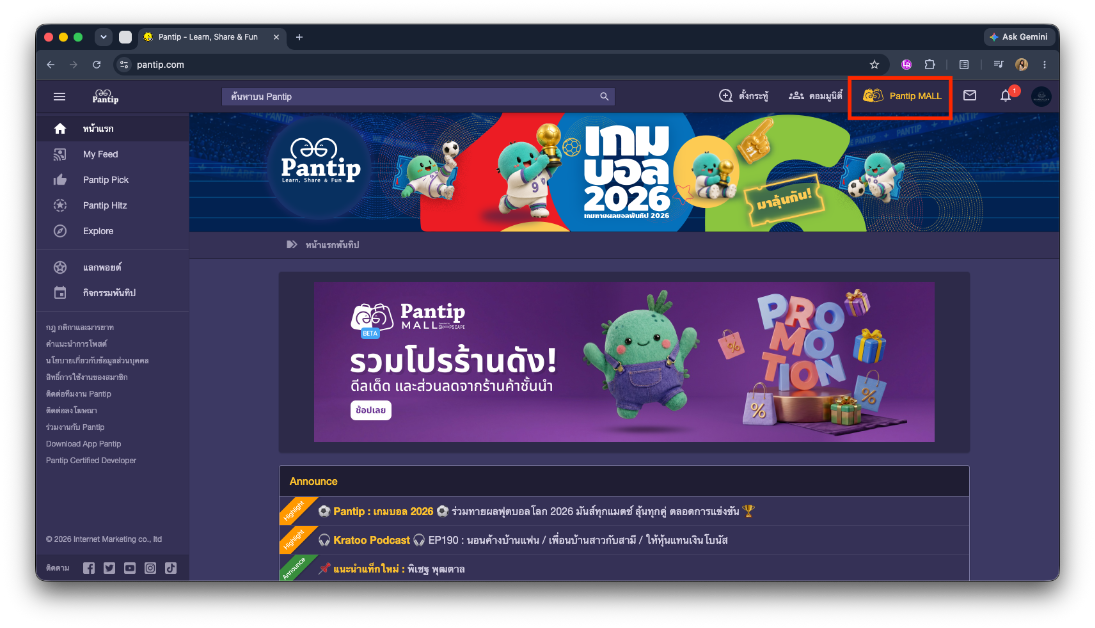This screenshot has width=1095, height=628.
Task: Click the ตั้งกระทู้ new topic button
Action: click(x=743, y=96)
